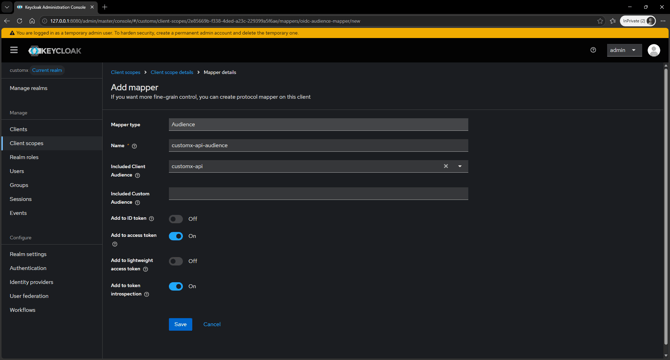Reload the page in browser
Viewport: 670px width, 360px height.
click(x=19, y=21)
